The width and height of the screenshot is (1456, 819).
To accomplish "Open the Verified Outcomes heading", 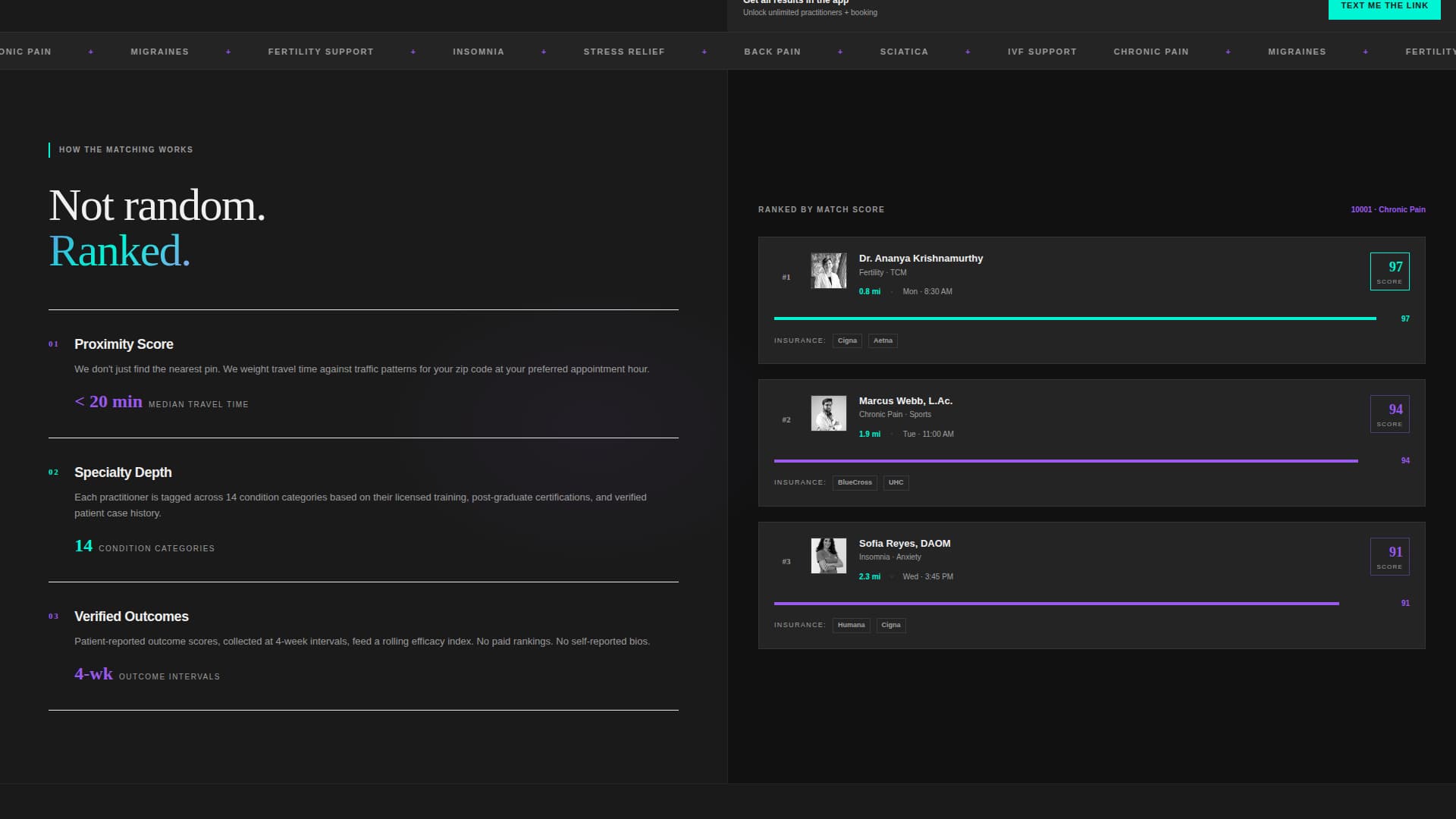I will [131, 617].
